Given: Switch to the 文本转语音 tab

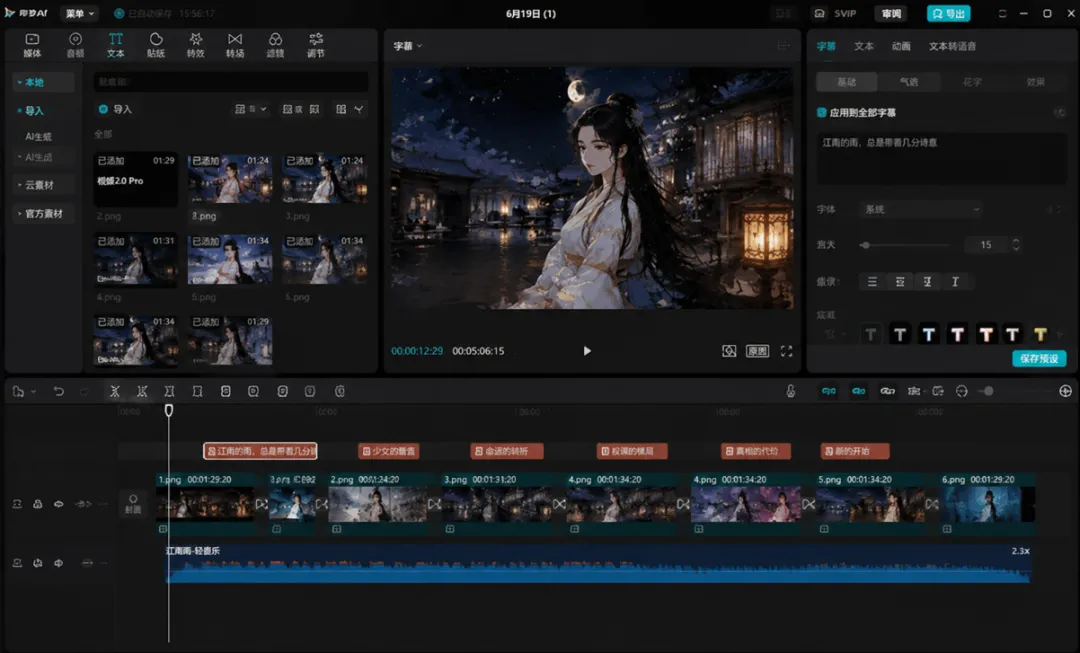Looking at the screenshot, I should (952, 46).
